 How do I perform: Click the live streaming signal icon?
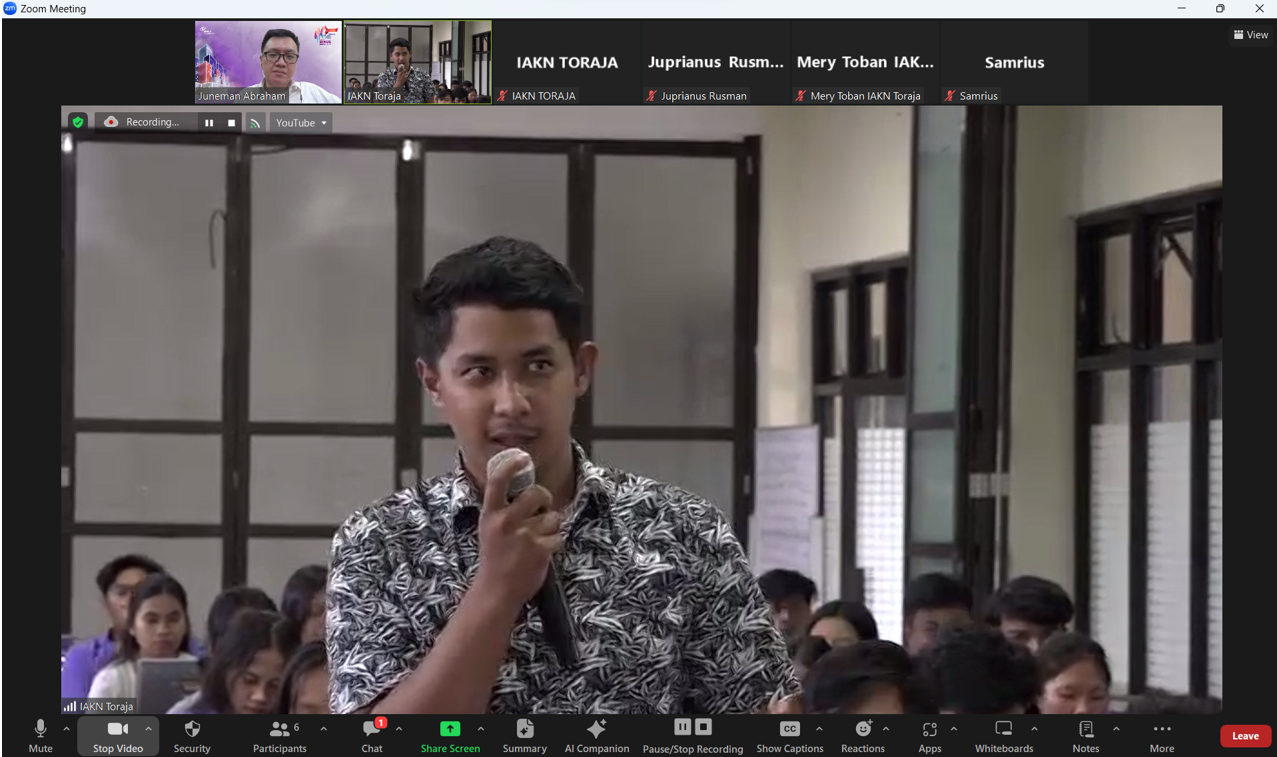[x=255, y=123]
